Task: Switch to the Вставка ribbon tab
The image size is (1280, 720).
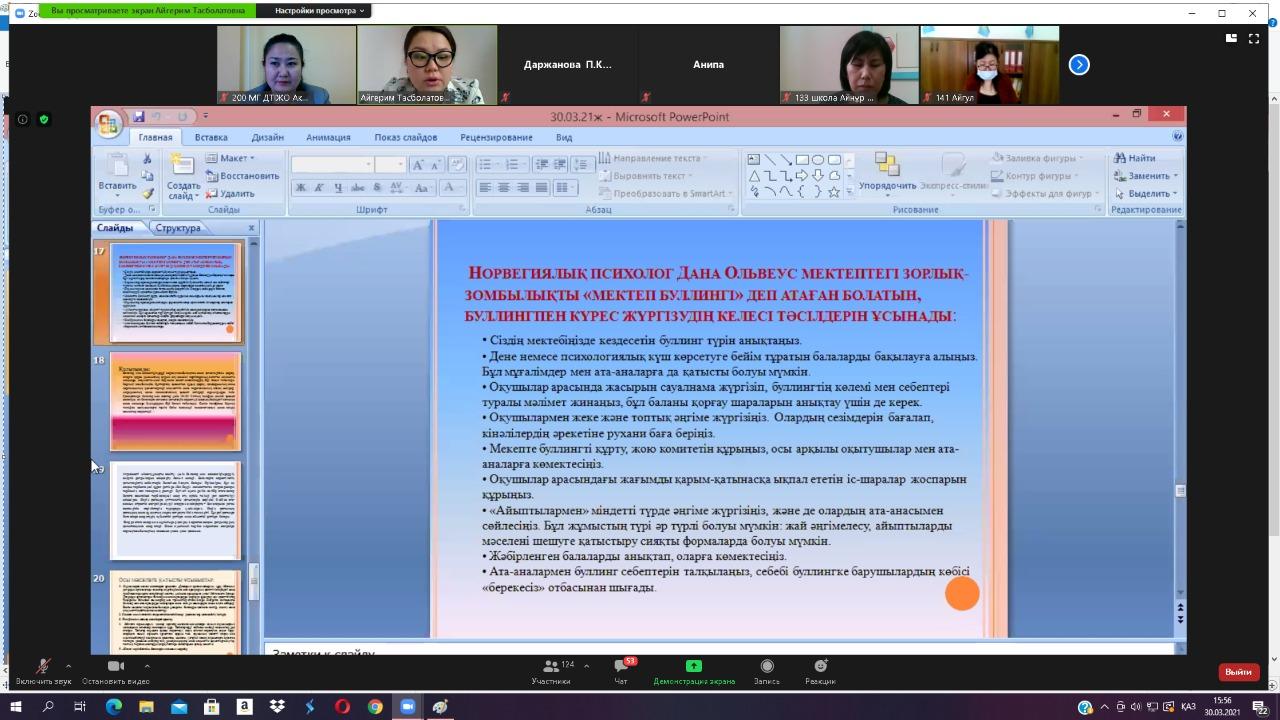Action: coord(211,137)
